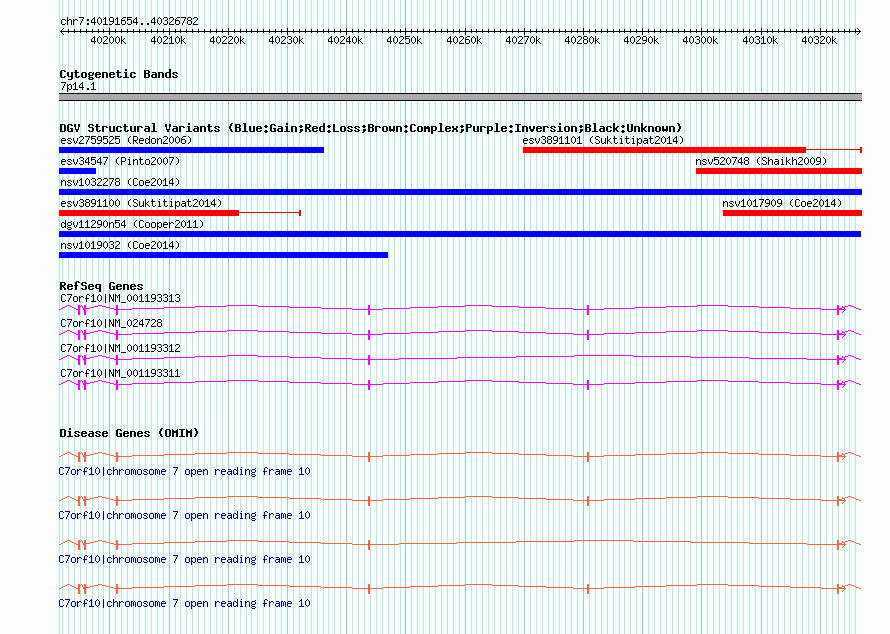This screenshot has height=634, width=890.
Task: Click the 40300k ruler tick label
Action: point(700,40)
